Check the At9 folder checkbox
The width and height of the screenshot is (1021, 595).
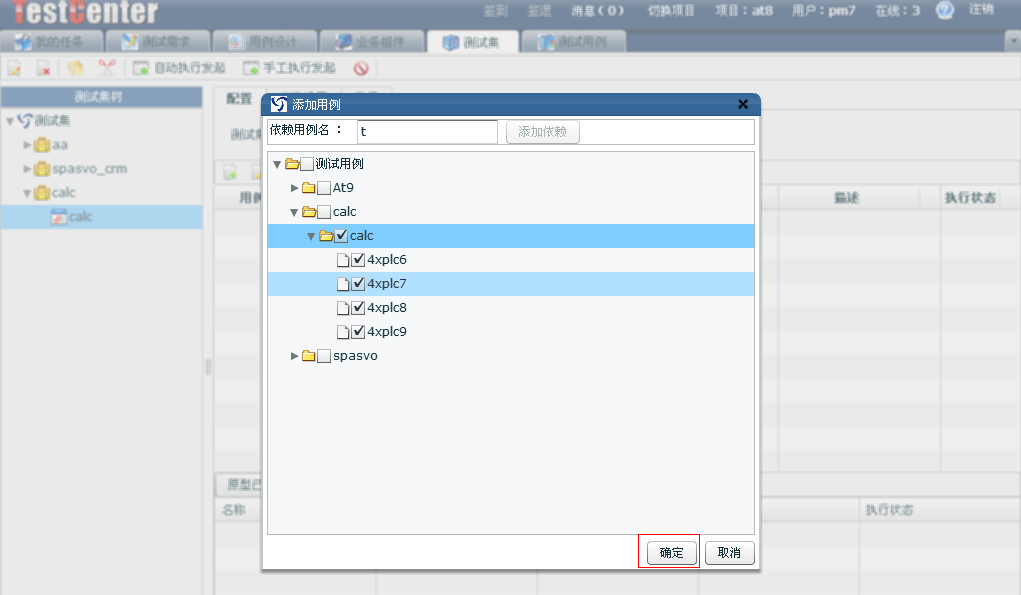click(324, 188)
